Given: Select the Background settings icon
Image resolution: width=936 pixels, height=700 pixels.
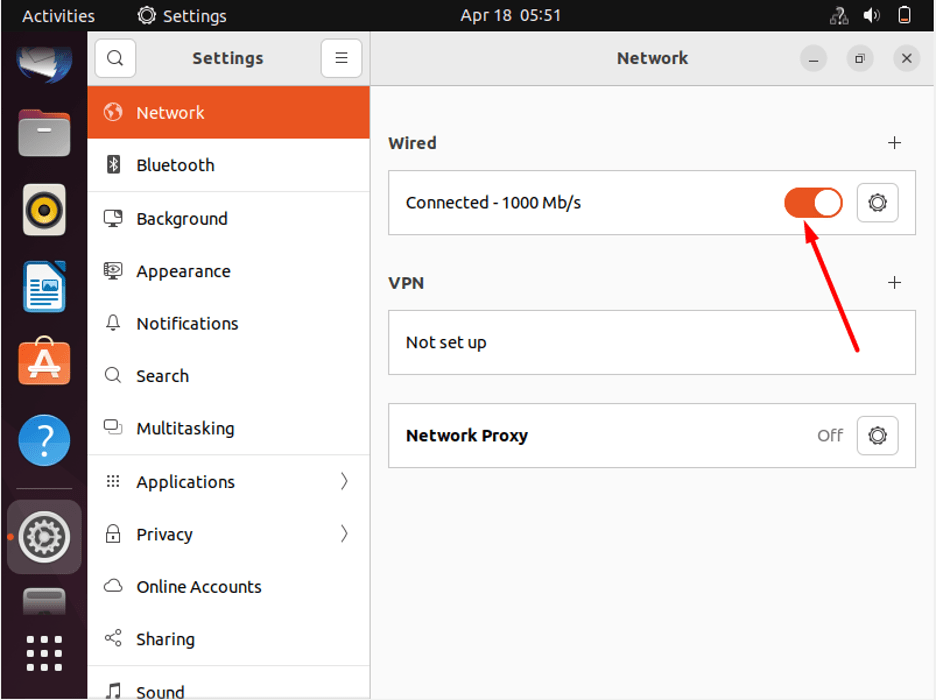Looking at the screenshot, I should pos(113,218).
